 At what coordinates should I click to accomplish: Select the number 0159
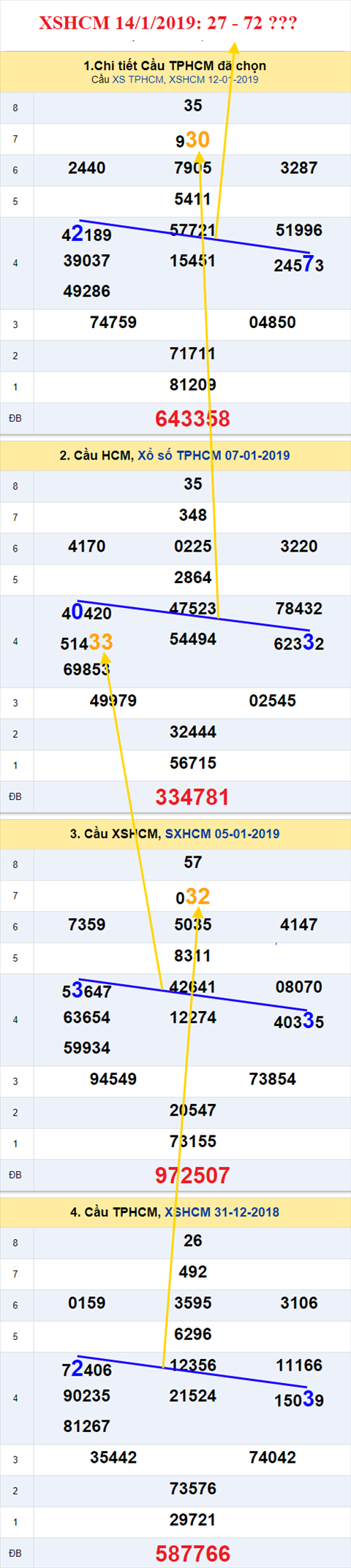pyautogui.click(x=87, y=1304)
